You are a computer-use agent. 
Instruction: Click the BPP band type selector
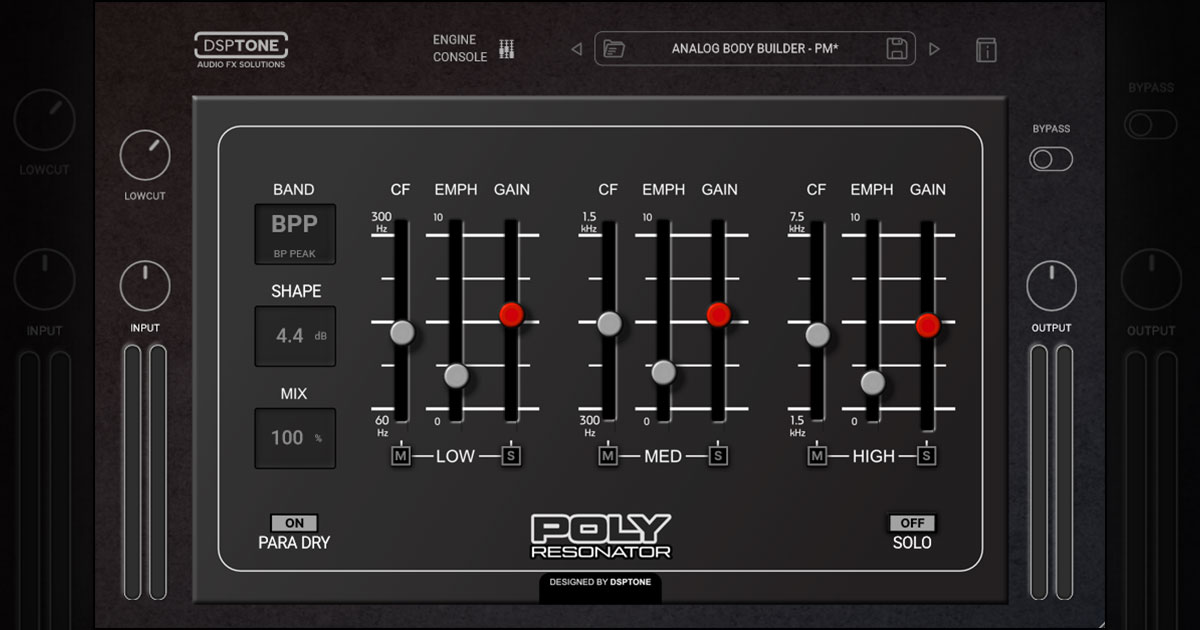click(294, 234)
